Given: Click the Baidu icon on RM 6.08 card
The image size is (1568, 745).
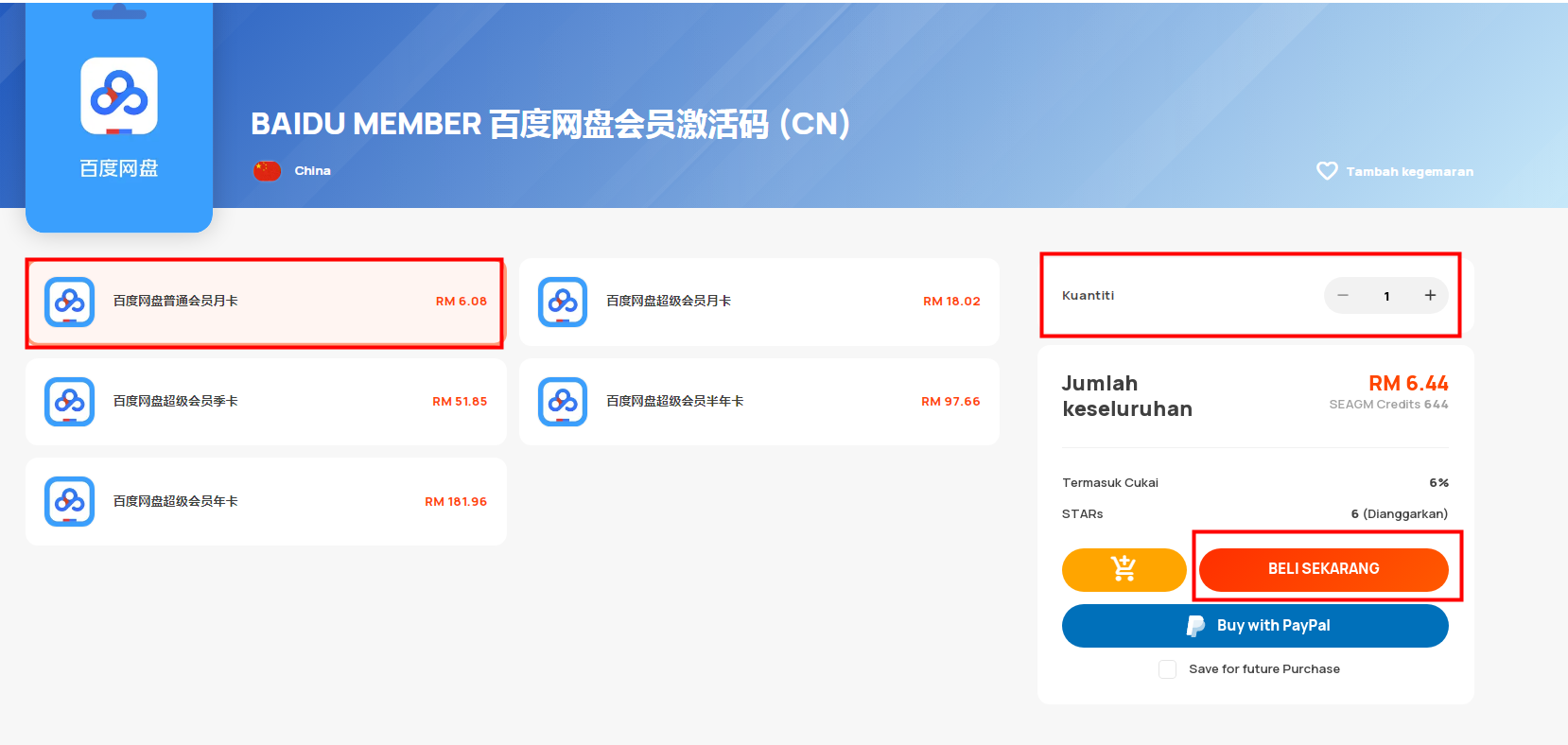Looking at the screenshot, I should click(69, 302).
